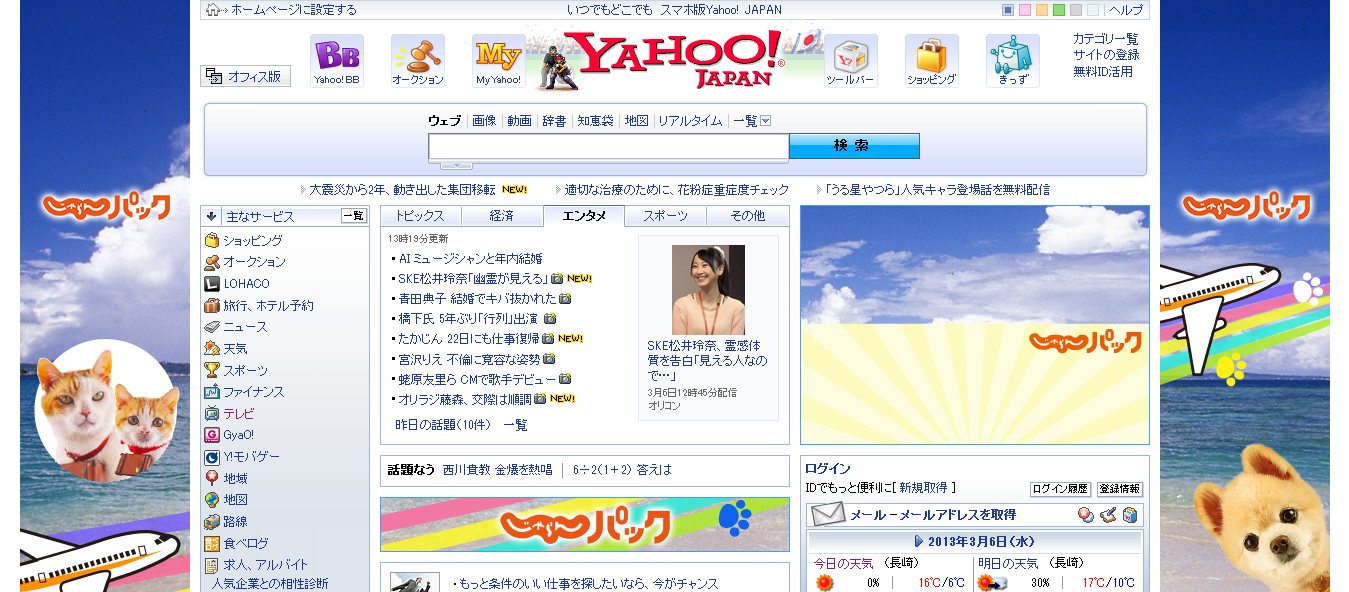Select the 画像 search tab

click(x=484, y=121)
